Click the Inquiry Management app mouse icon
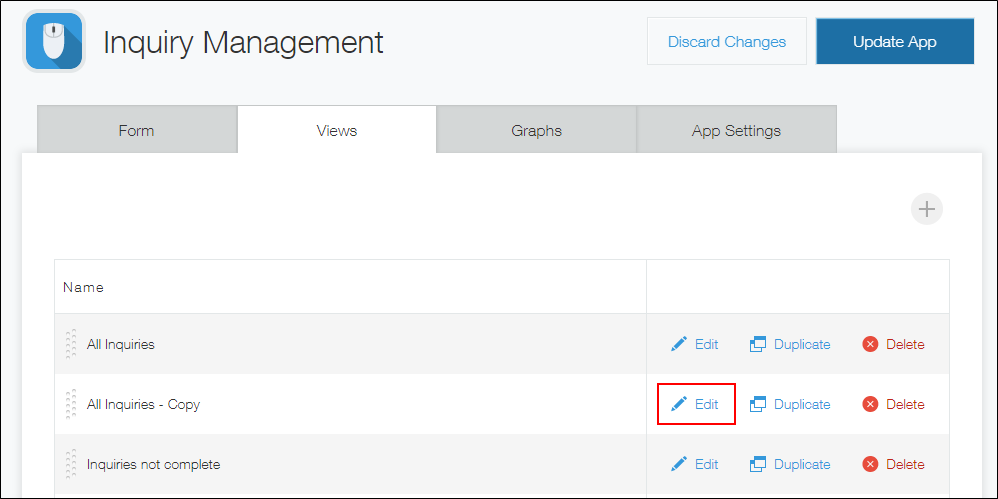This screenshot has height=499, width=998. (54, 41)
